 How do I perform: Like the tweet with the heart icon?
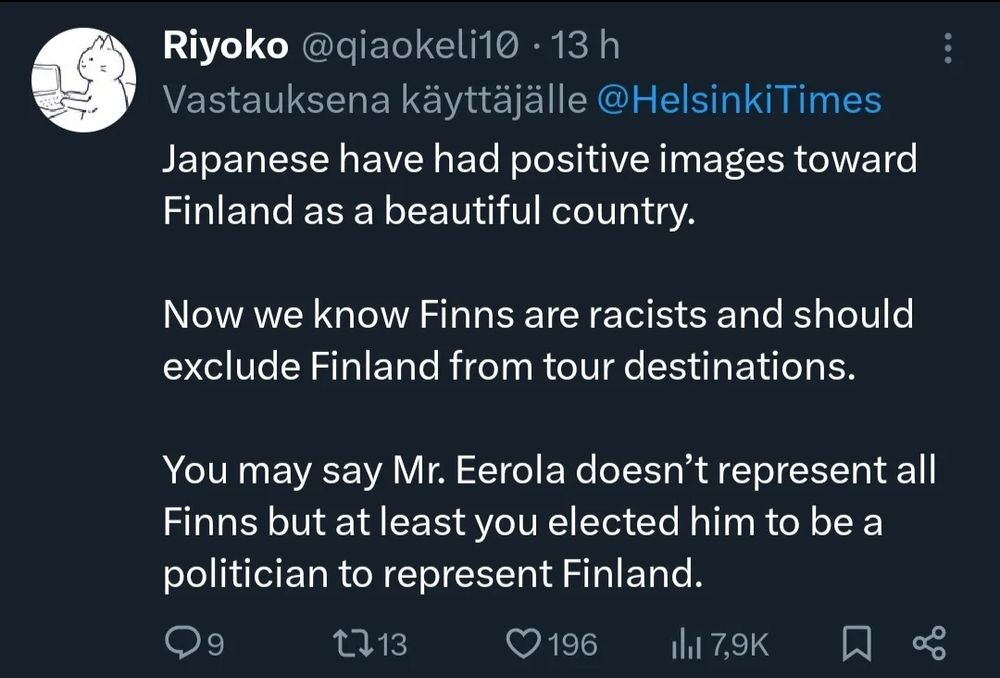click(x=524, y=643)
